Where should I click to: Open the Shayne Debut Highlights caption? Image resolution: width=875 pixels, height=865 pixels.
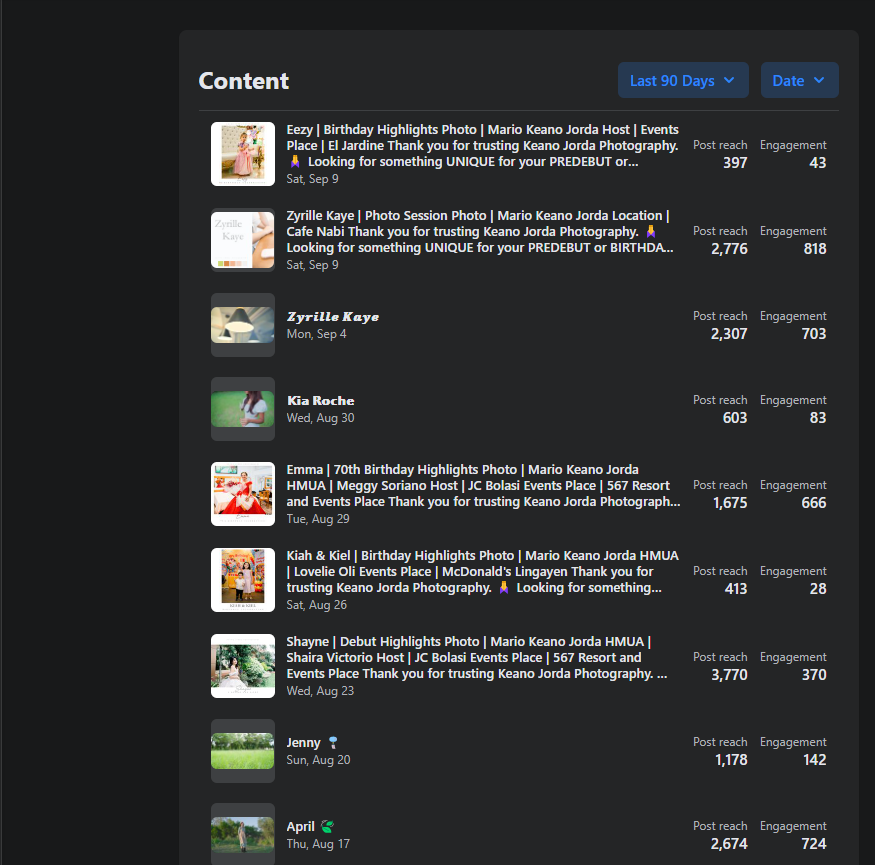478,657
